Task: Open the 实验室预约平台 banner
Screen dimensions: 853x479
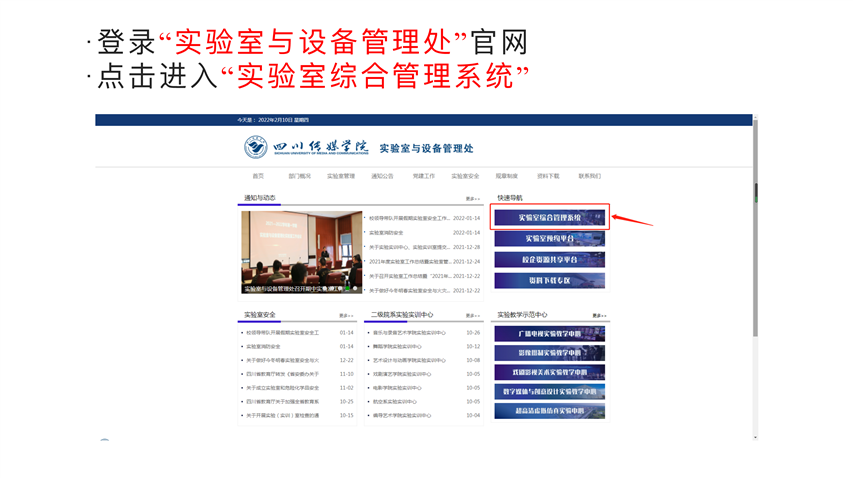Action: (x=549, y=239)
